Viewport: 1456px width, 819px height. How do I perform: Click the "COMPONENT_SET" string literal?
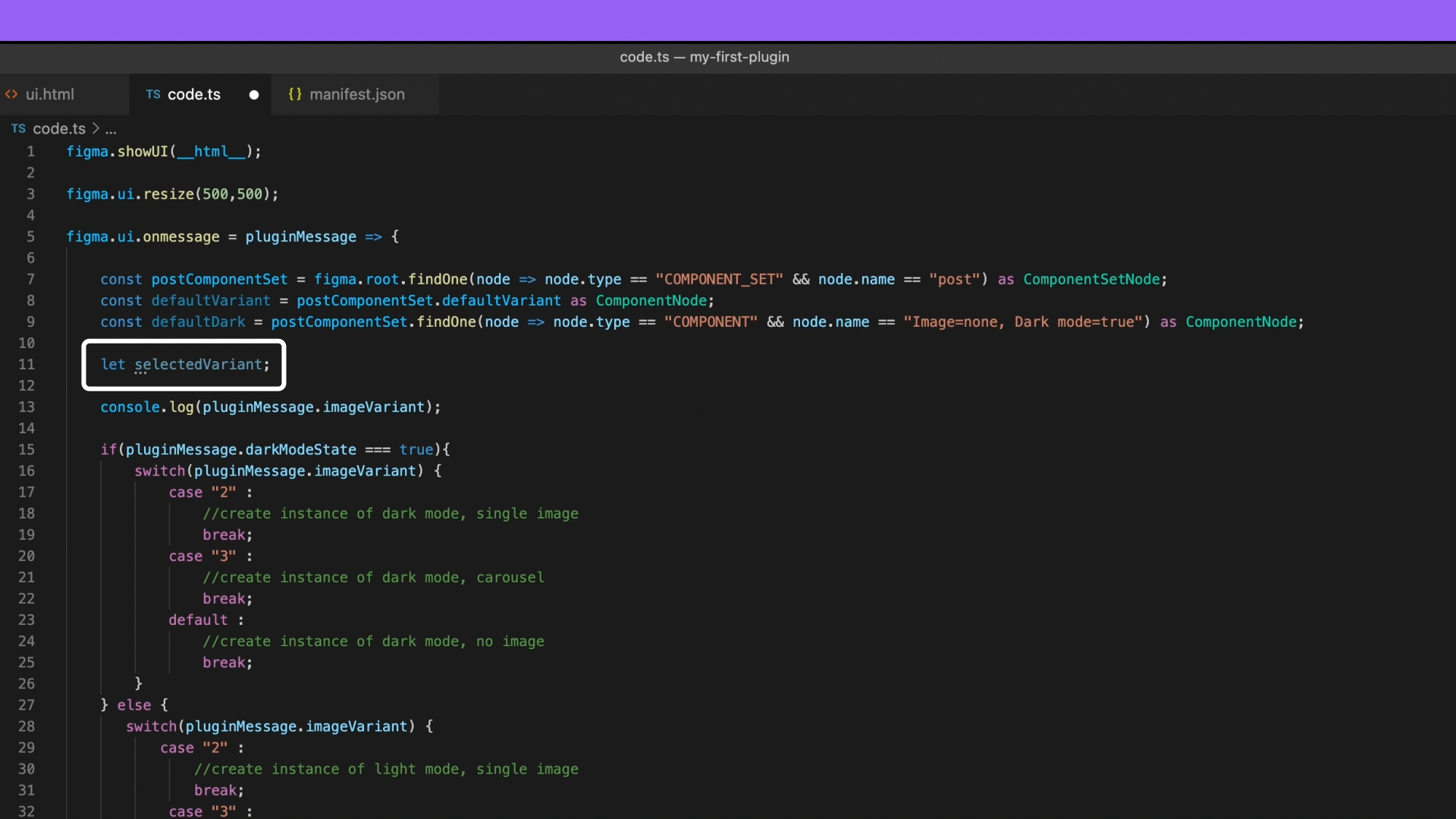tap(719, 279)
